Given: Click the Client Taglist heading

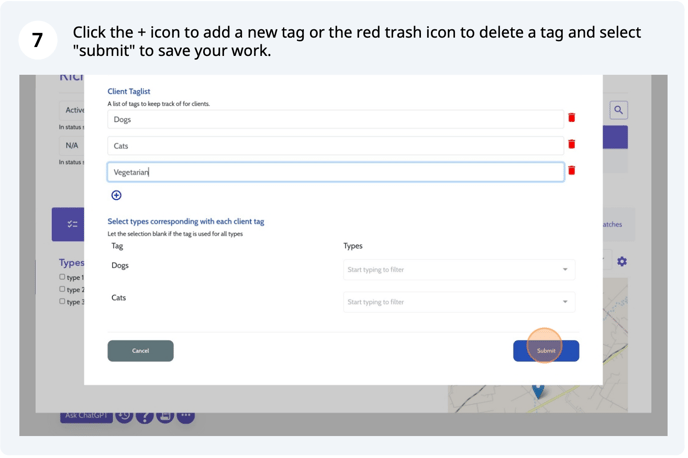Looking at the screenshot, I should (129, 91).
